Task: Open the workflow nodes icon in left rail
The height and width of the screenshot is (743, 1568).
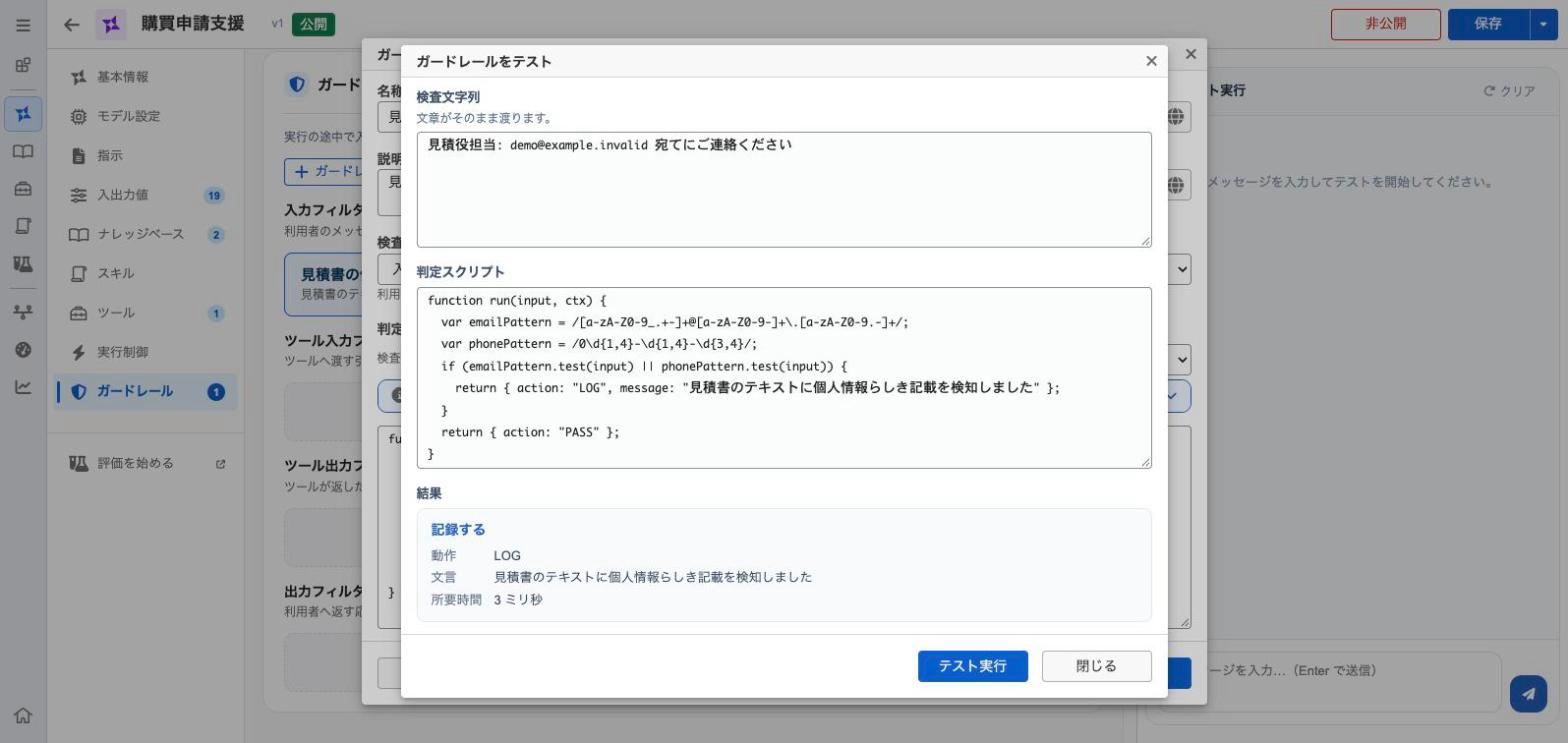Action: 23,311
